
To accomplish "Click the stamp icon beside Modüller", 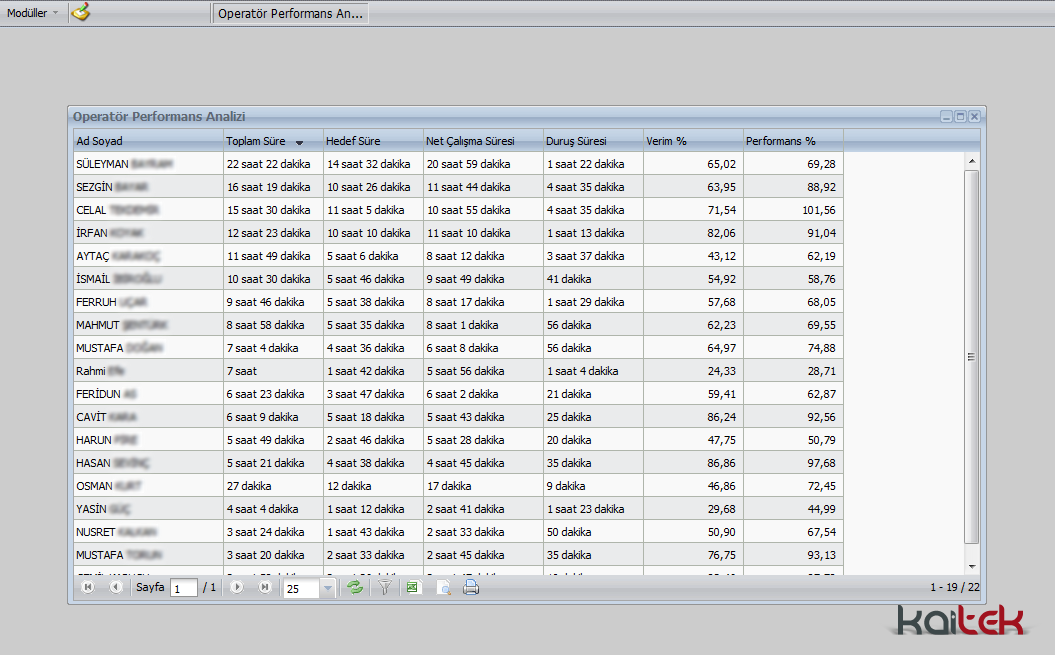I will (x=81, y=13).
